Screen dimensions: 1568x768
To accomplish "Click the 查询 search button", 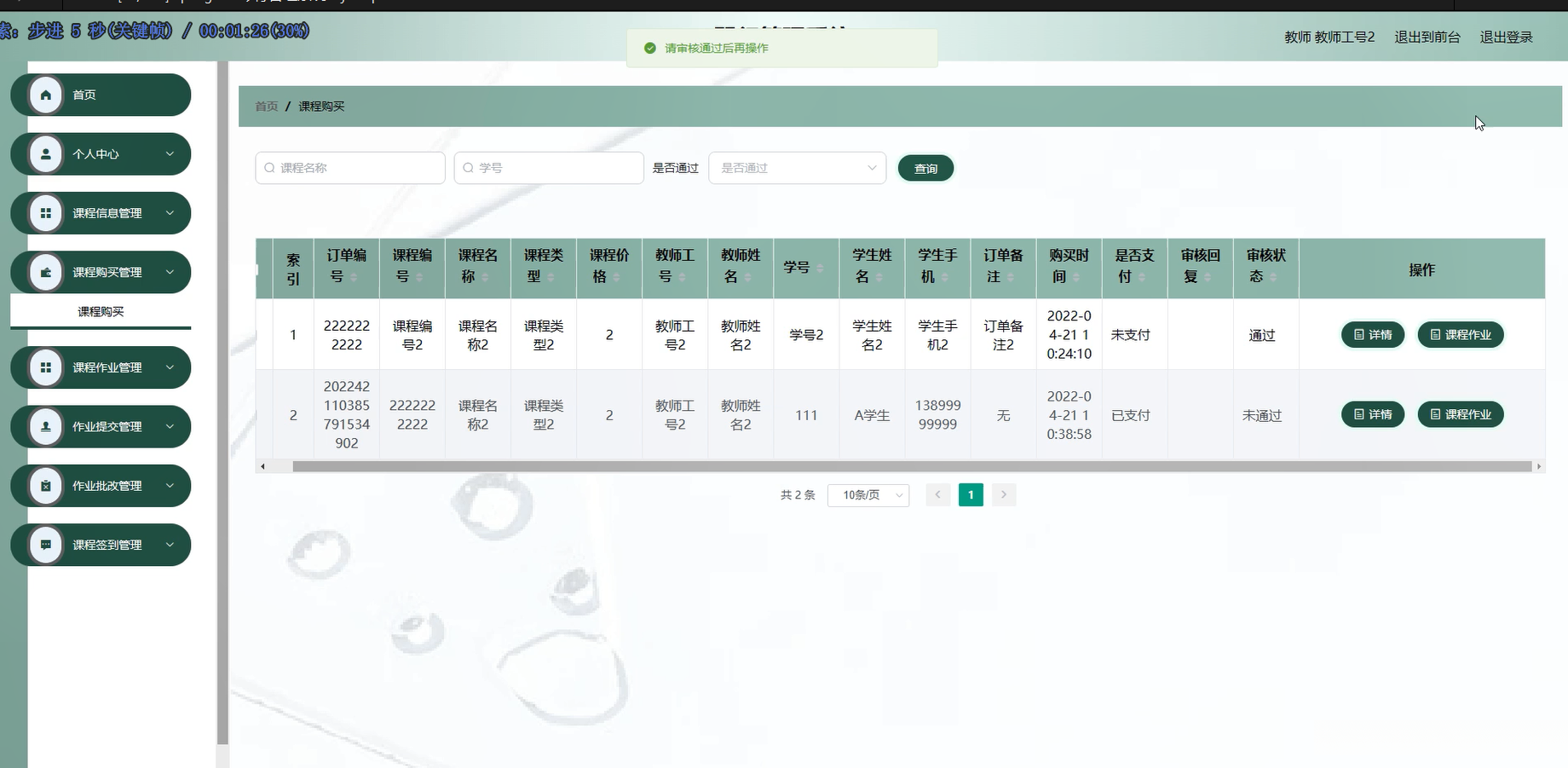I will tap(925, 169).
